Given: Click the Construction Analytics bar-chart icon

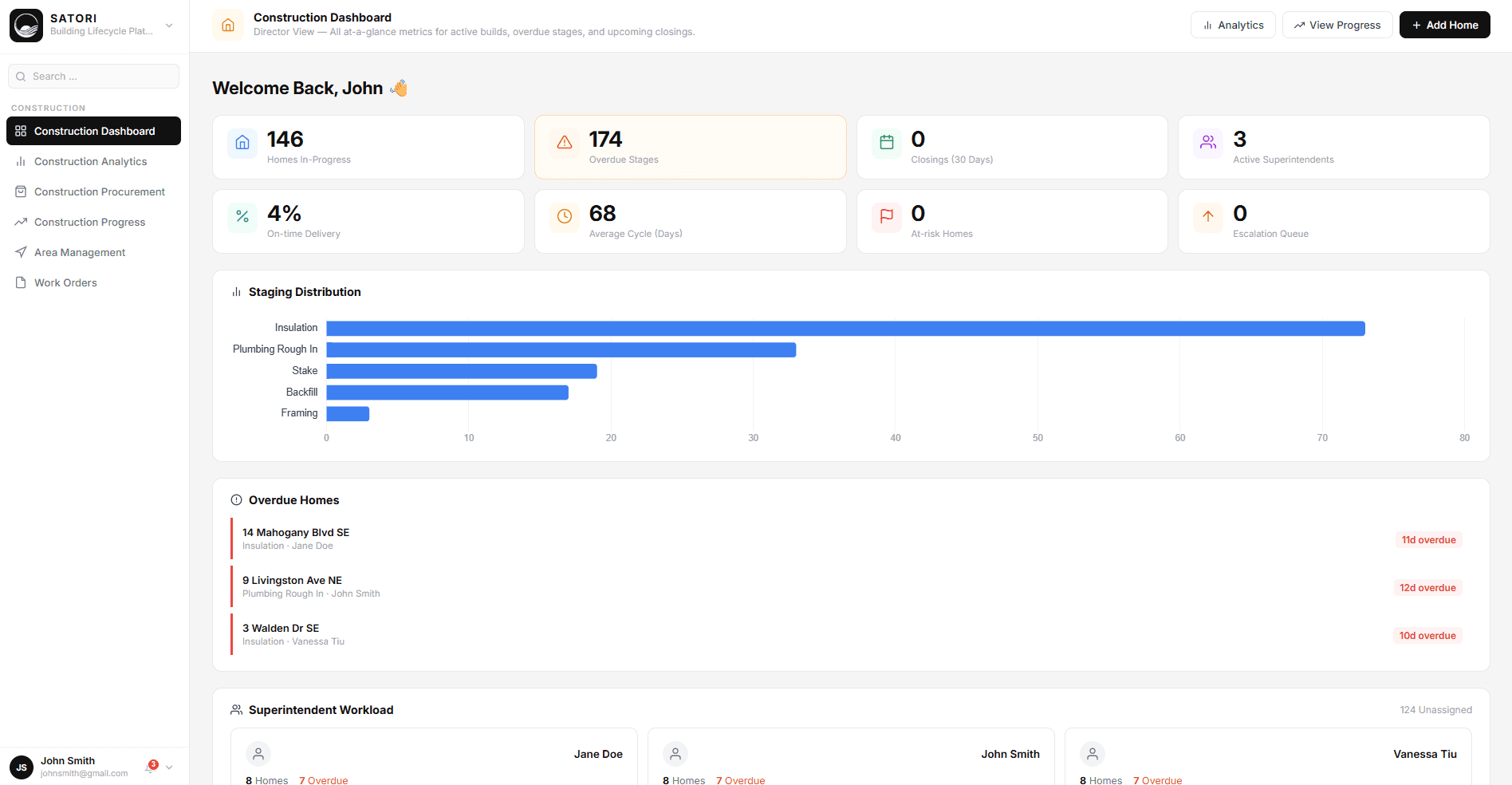Looking at the screenshot, I should 21,161.
